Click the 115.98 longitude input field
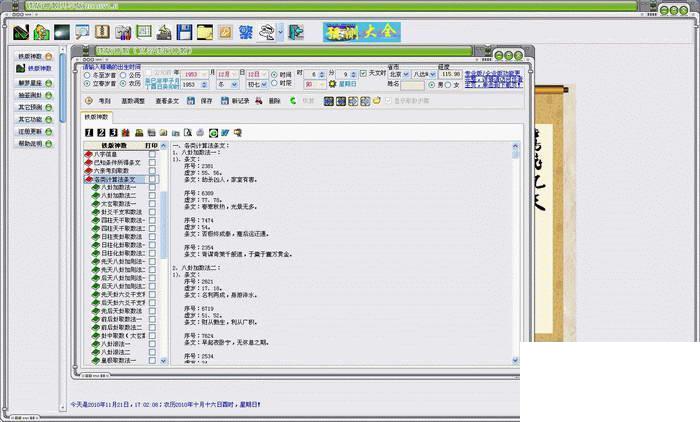 point(450,74)
